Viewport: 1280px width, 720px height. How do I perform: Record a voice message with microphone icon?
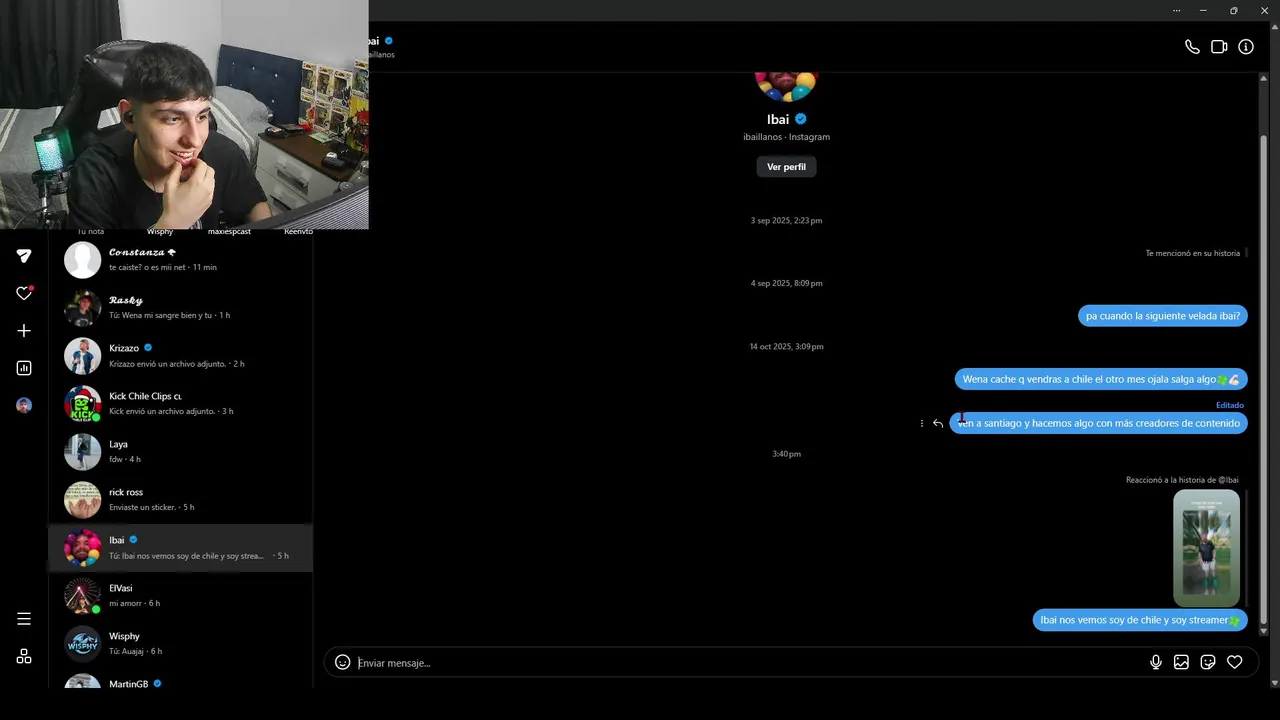coord(1156,662)
